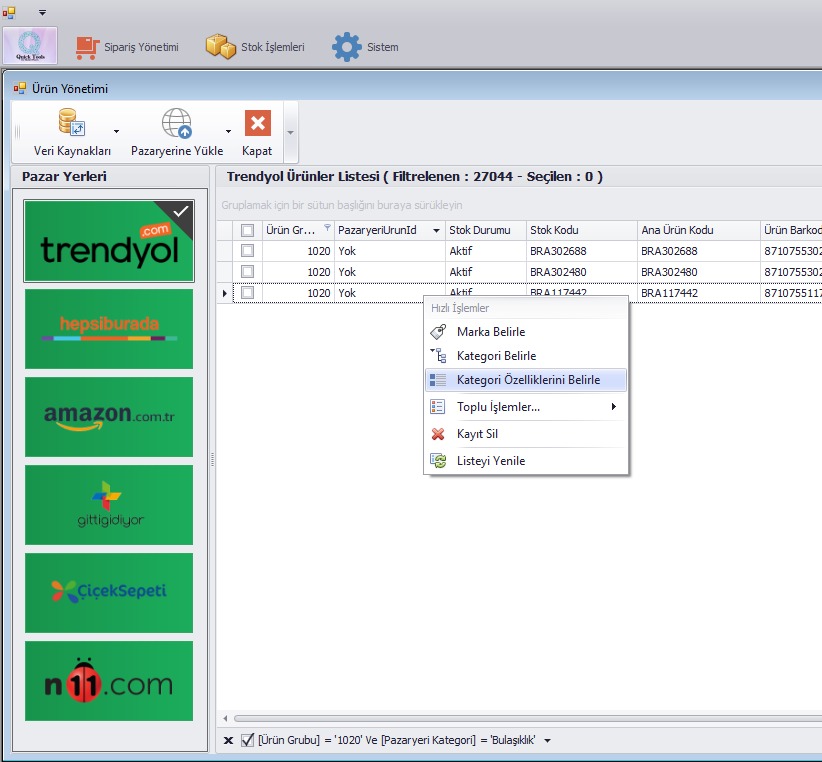The image size is (822, 762).
Task: Click the row indicator arrow for BRA117442
Action: (x=225, y=293)
